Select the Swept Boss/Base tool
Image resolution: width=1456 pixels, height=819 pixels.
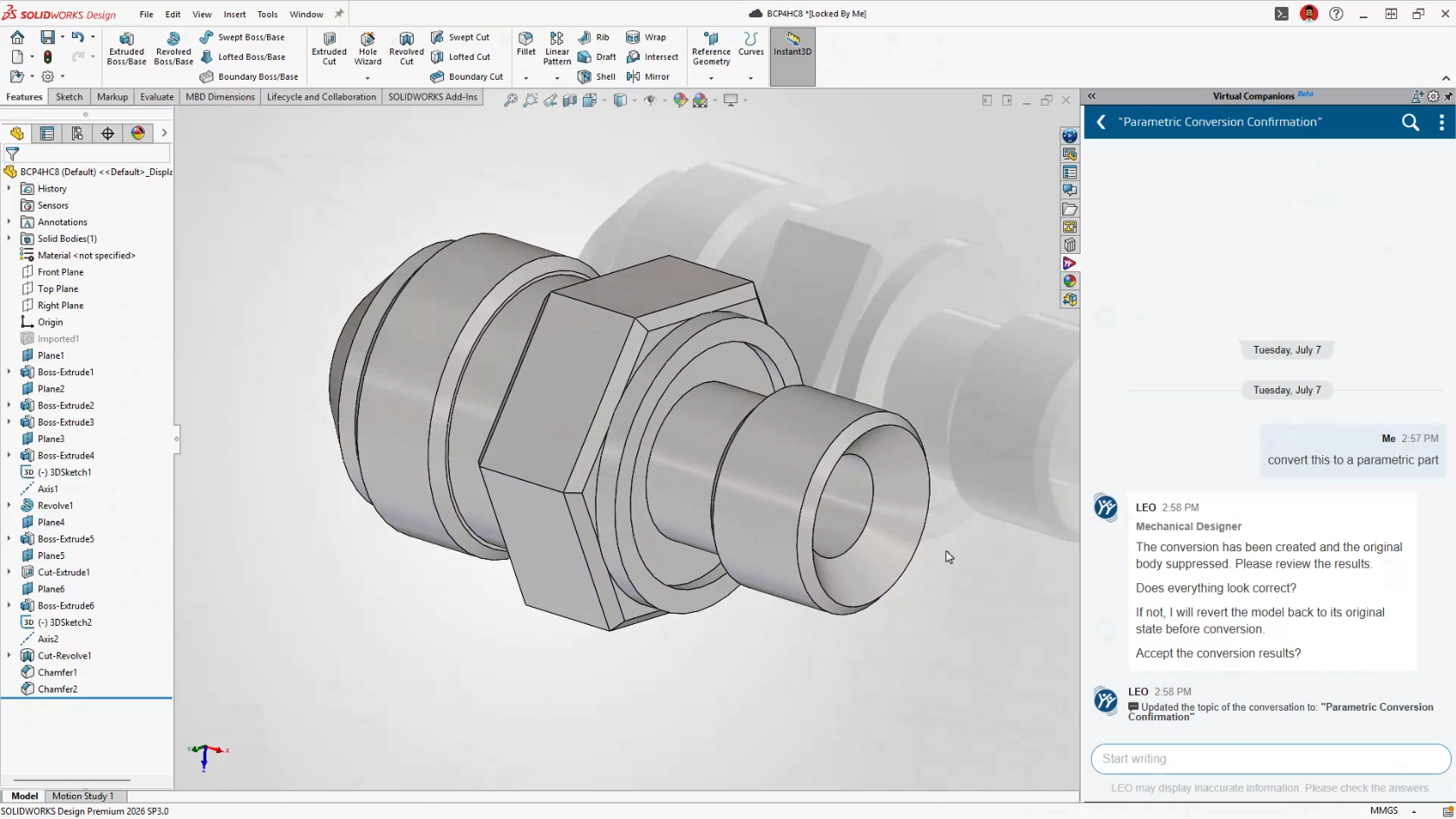pos(242,37)
